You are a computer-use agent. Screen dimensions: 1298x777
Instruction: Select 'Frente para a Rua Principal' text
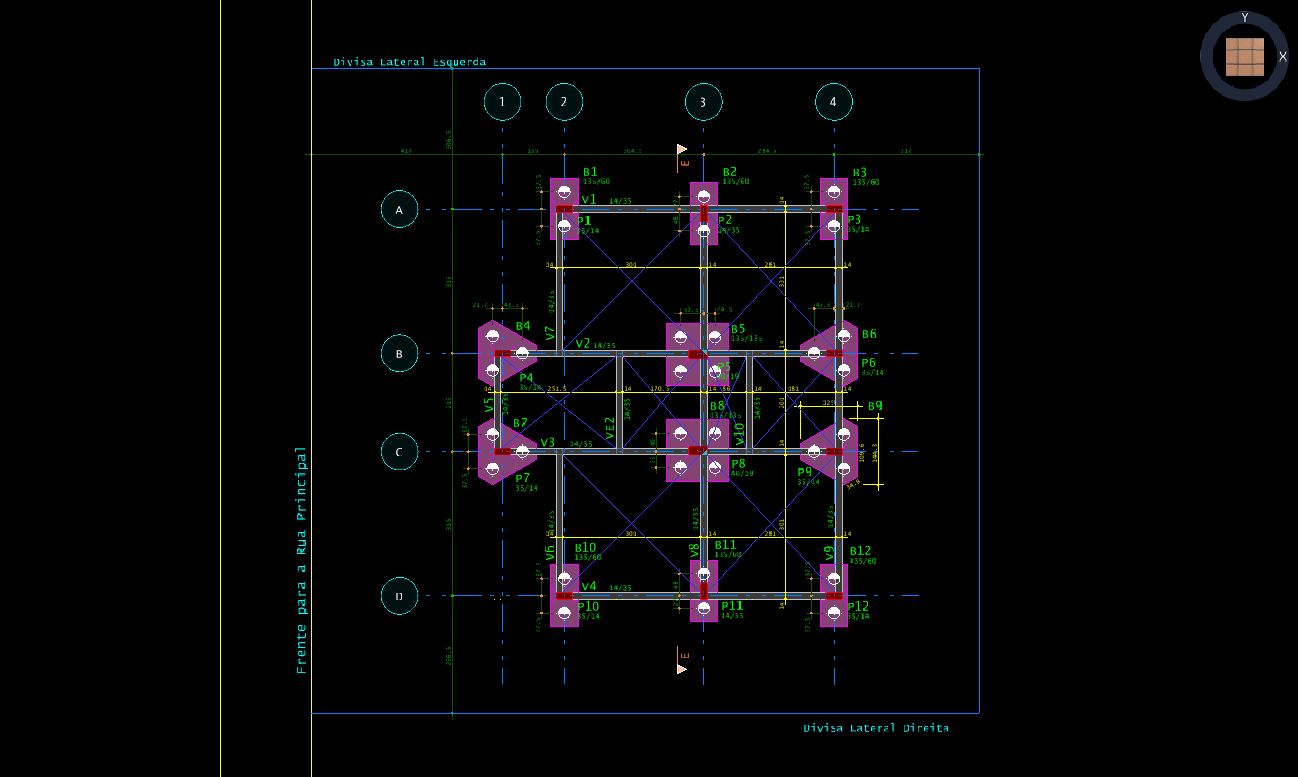tap(302, 560)
